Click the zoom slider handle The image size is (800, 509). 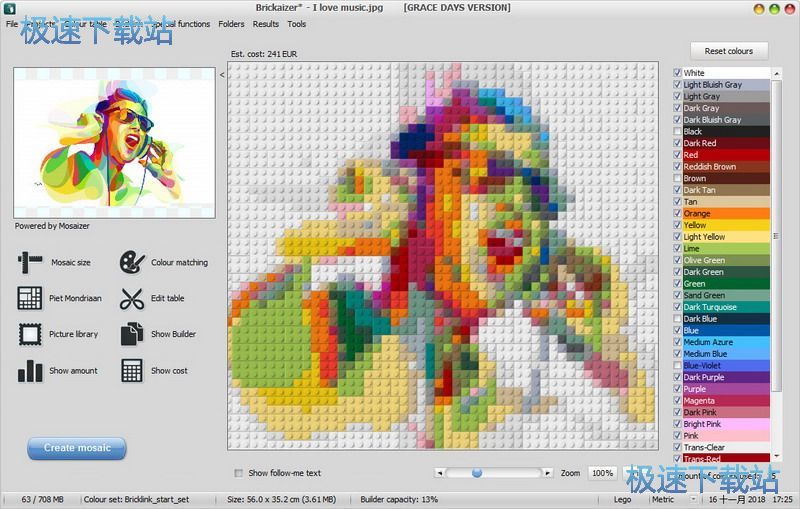coord(477,472)
